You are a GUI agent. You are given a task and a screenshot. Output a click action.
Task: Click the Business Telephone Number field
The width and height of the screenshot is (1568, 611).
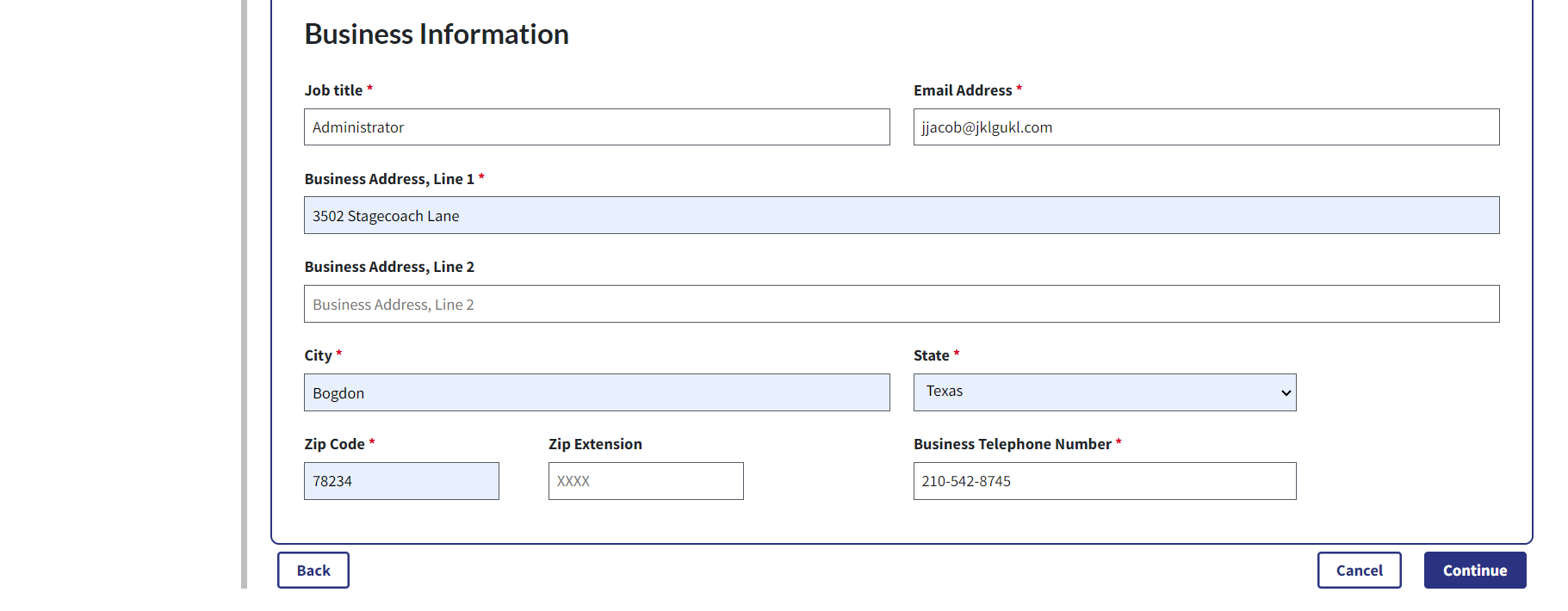[1104, 481]
